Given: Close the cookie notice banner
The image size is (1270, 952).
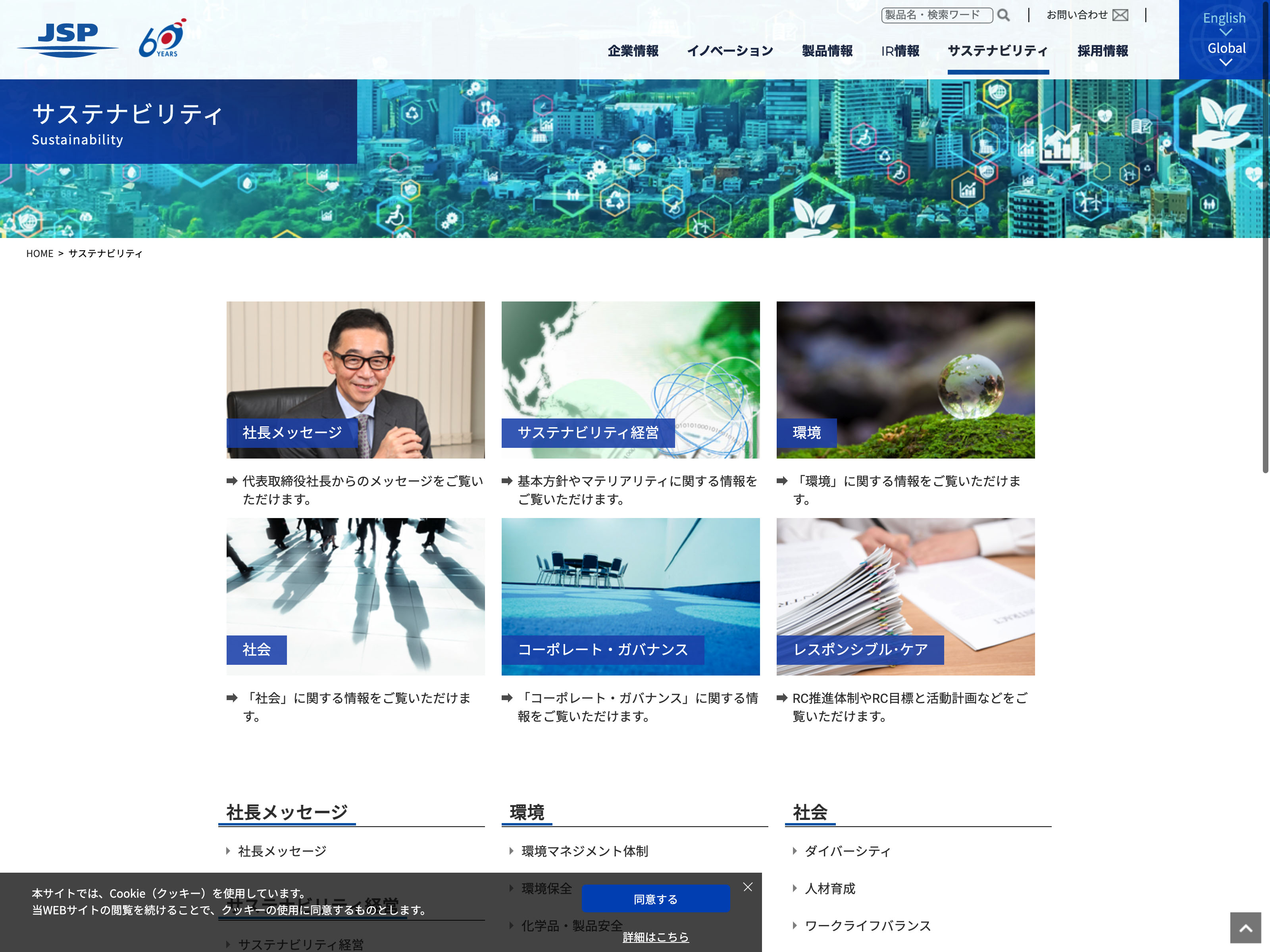Looking at the screenshot, I should click(748, 887).
